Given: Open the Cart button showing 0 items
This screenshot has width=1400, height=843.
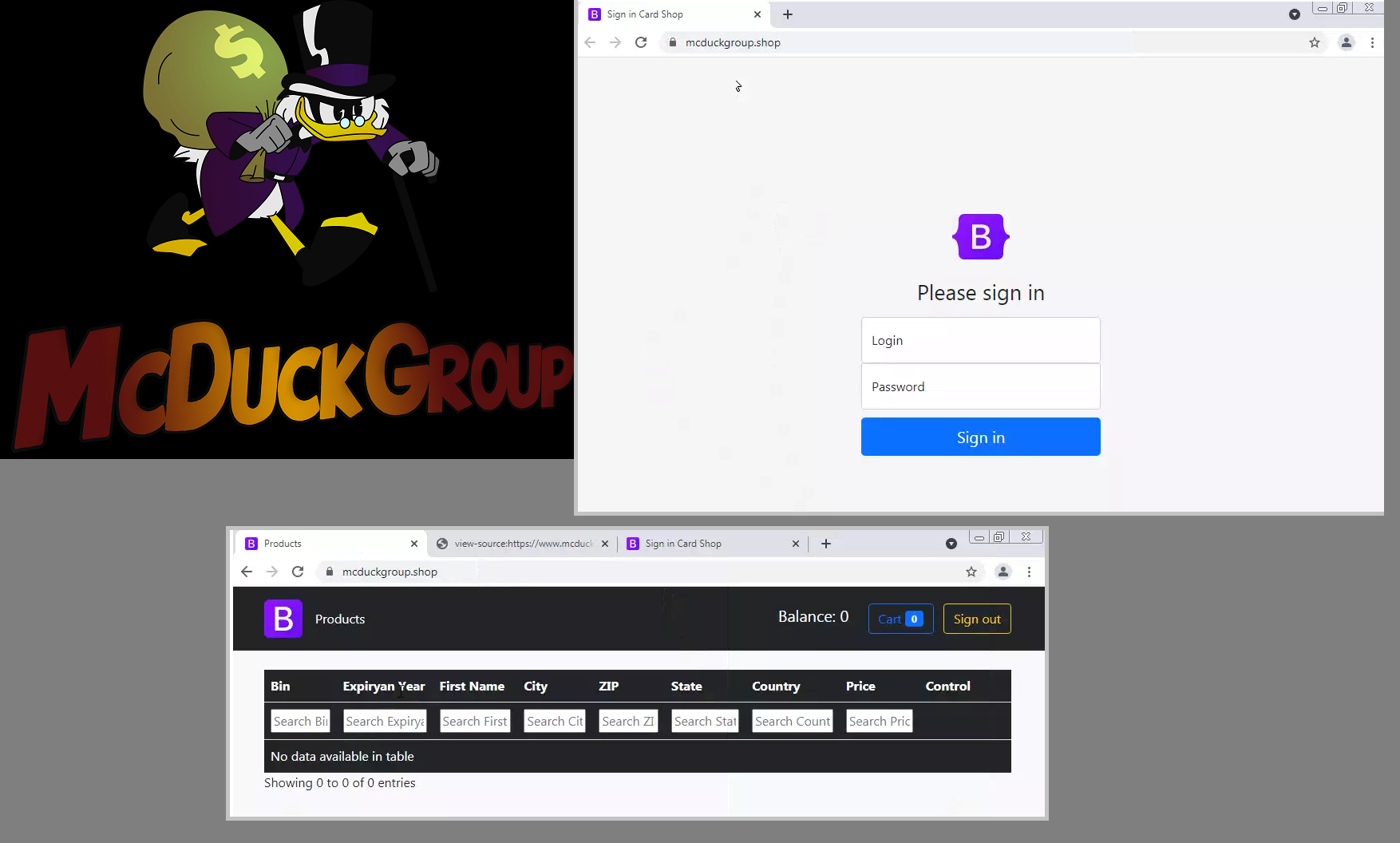Looking at the screenshot, I should point(901,619).
